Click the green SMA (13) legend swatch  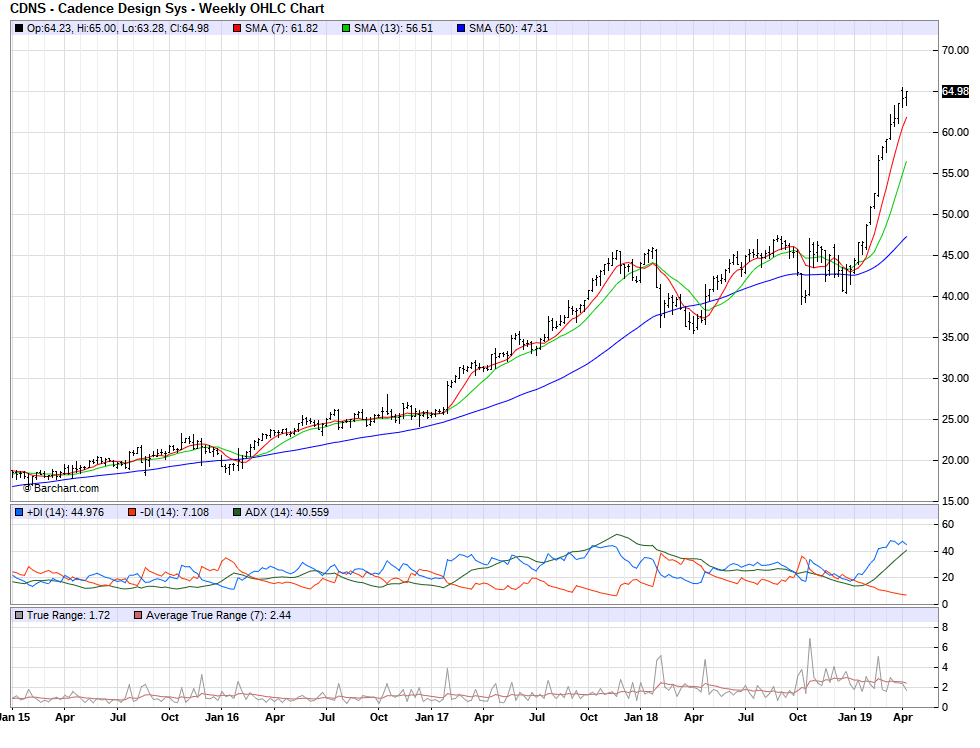coord(346,28)
